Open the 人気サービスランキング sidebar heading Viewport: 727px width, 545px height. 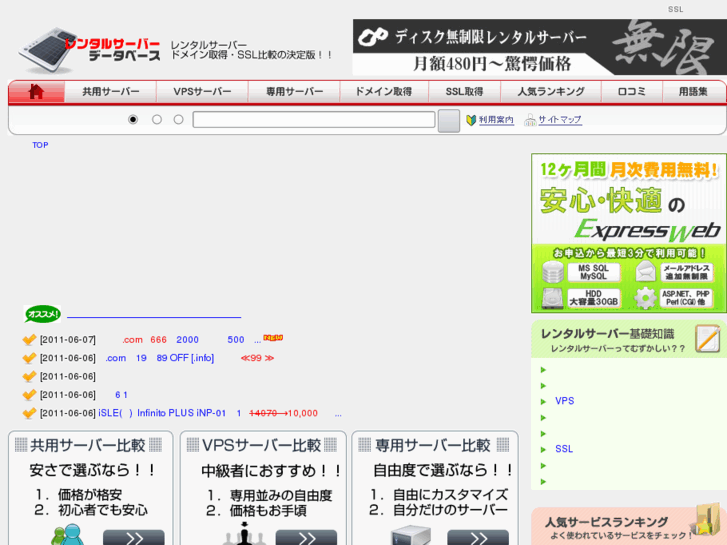coord(606,522)
